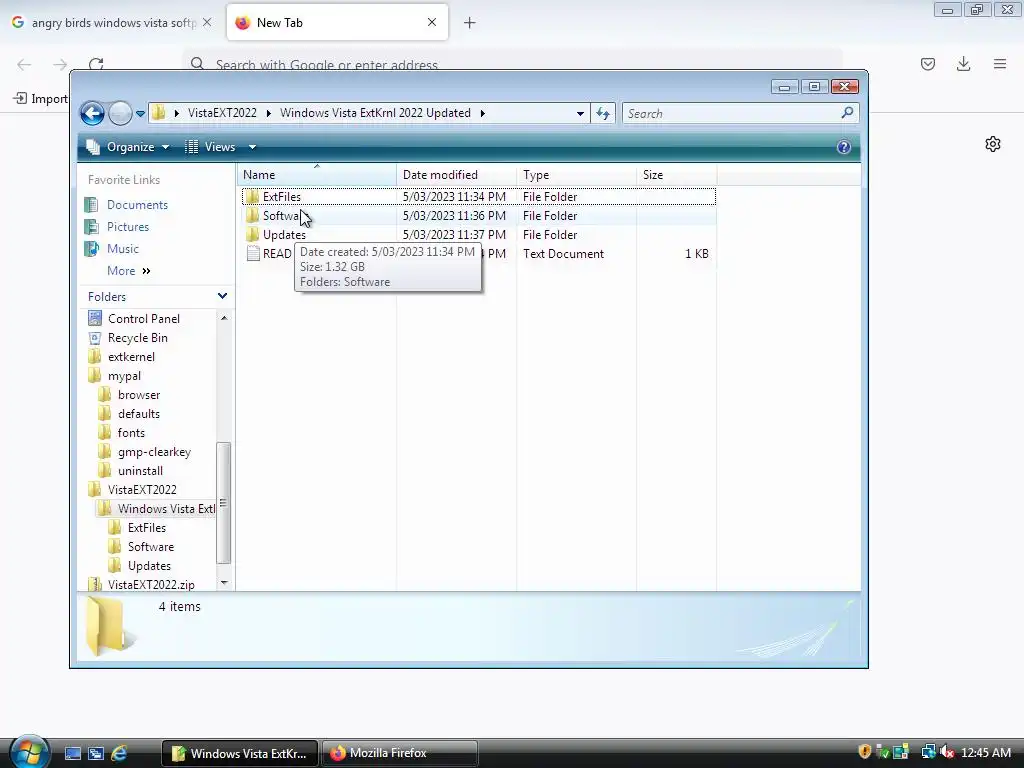Select Updates in the folder tree
Image resolution: width=1024 pixels, height=768 pixels.
149,565
